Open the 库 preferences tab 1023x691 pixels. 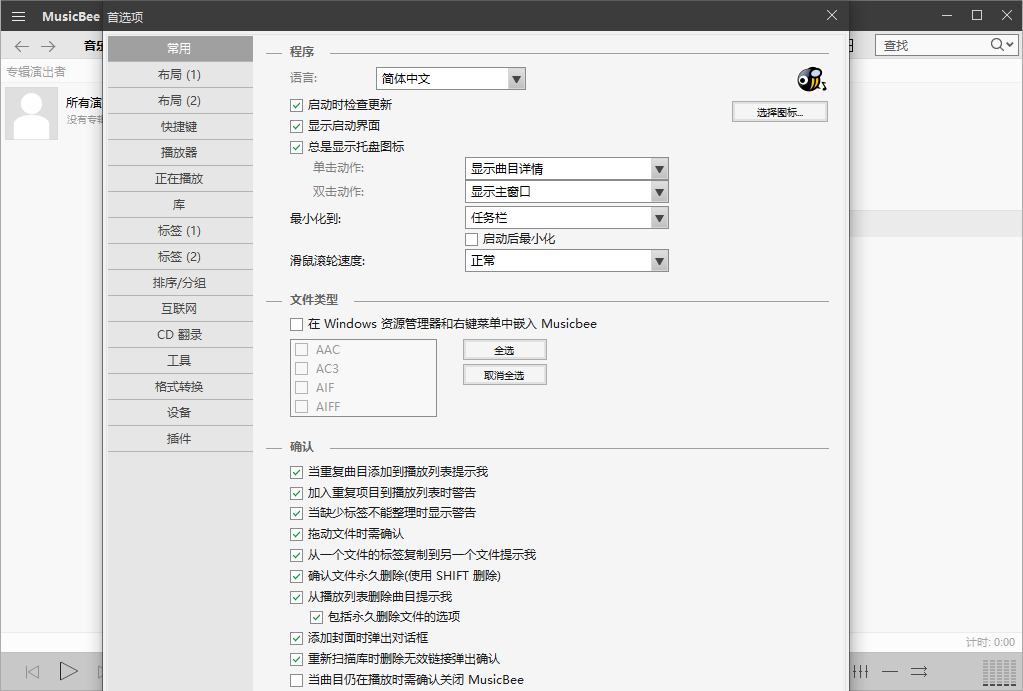tap(180, 205)
